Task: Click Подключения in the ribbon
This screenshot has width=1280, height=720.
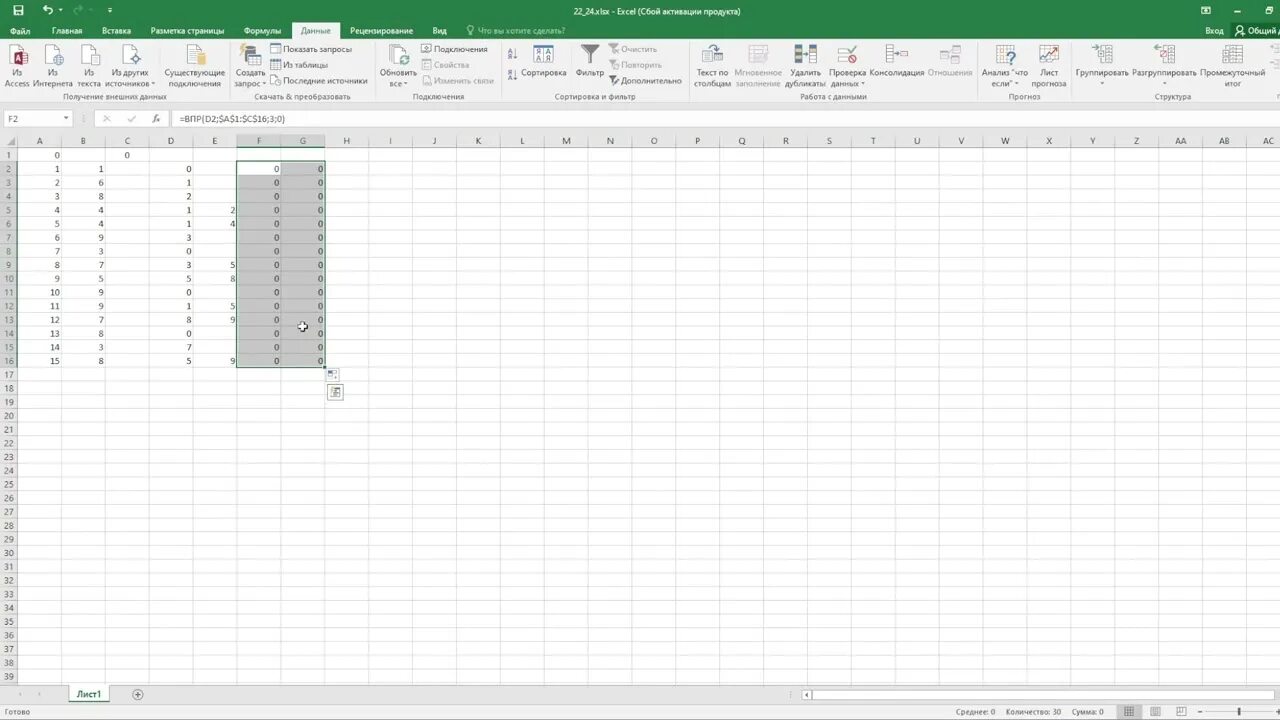Action: coord(454,49)
